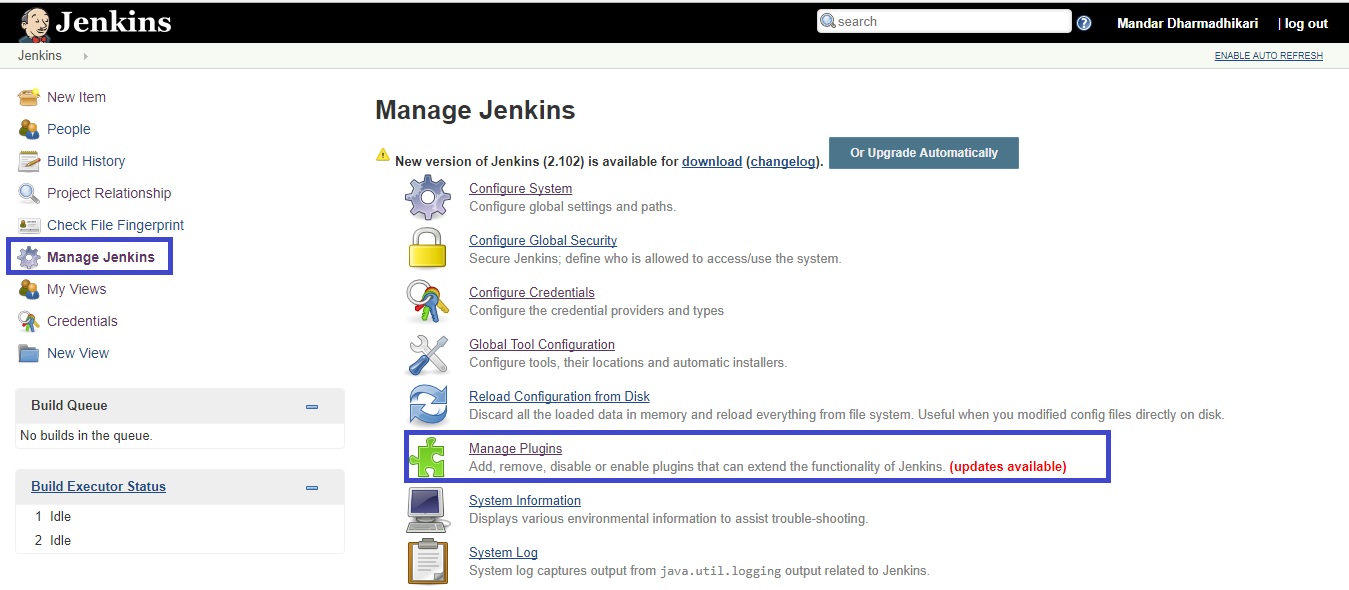Click the Mandar Dharmadhikari user name
The height and width of the screenshot is (590, 1349).
(x=1187, y=23)
